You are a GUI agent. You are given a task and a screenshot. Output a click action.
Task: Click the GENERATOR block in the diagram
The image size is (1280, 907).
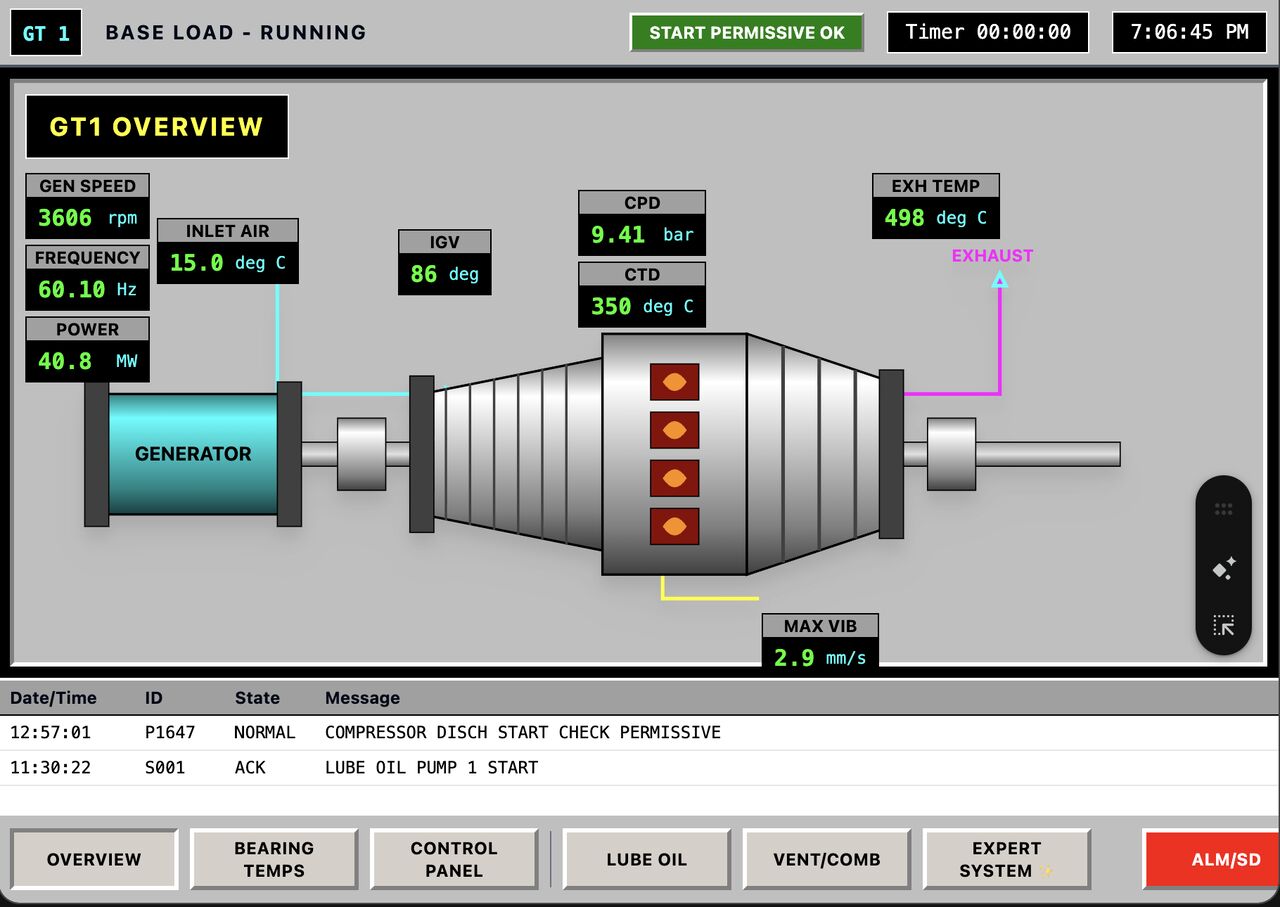[x=193, y=454]
